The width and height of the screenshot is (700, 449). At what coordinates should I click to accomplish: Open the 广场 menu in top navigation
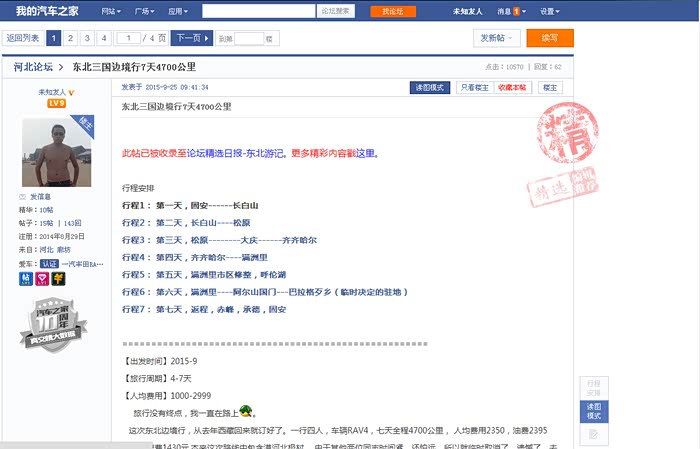coord(144,11)
